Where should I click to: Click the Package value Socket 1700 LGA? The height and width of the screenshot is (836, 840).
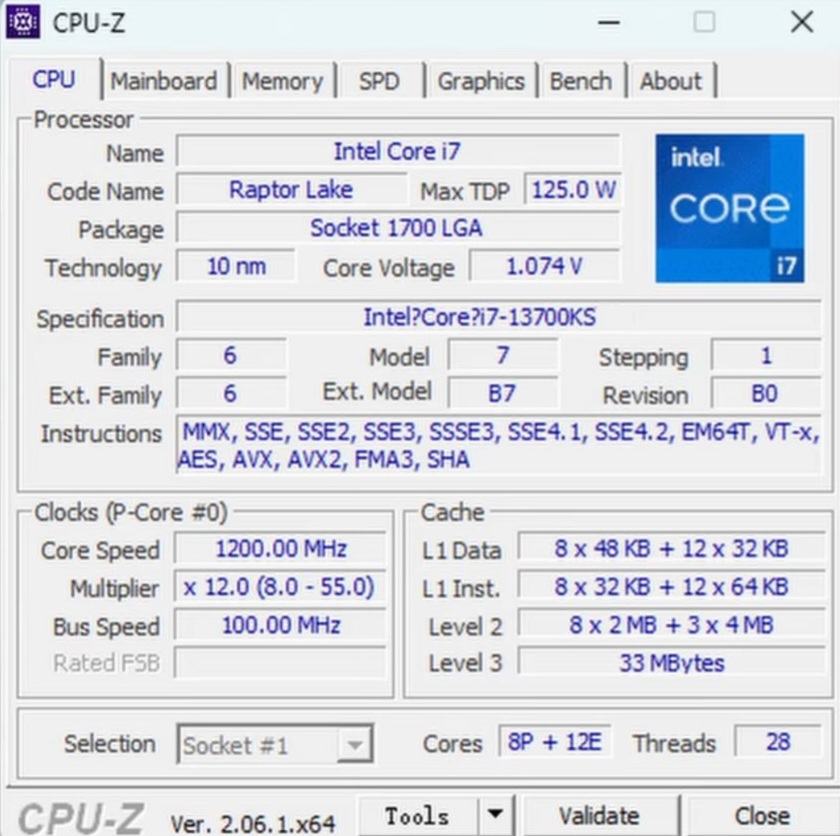click(x=398, y=228)
